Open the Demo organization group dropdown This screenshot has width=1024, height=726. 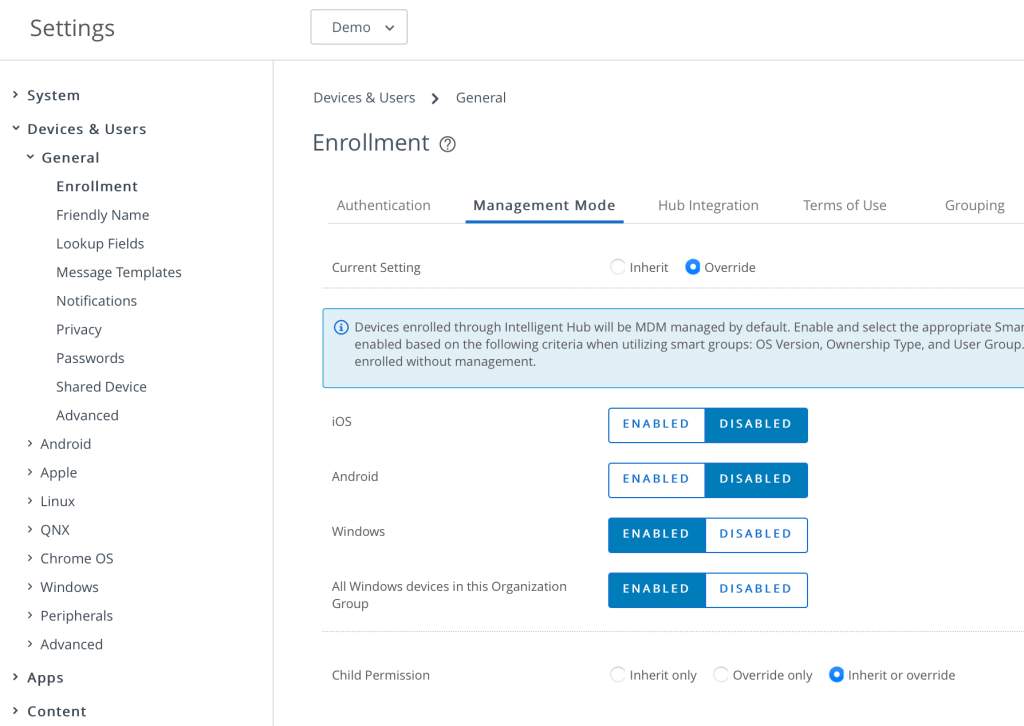359,27
